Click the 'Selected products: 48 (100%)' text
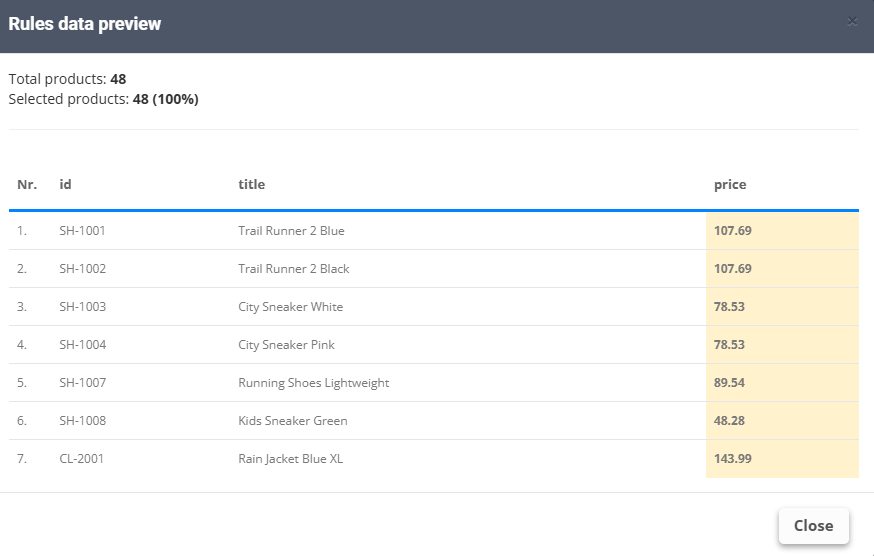 103,99
